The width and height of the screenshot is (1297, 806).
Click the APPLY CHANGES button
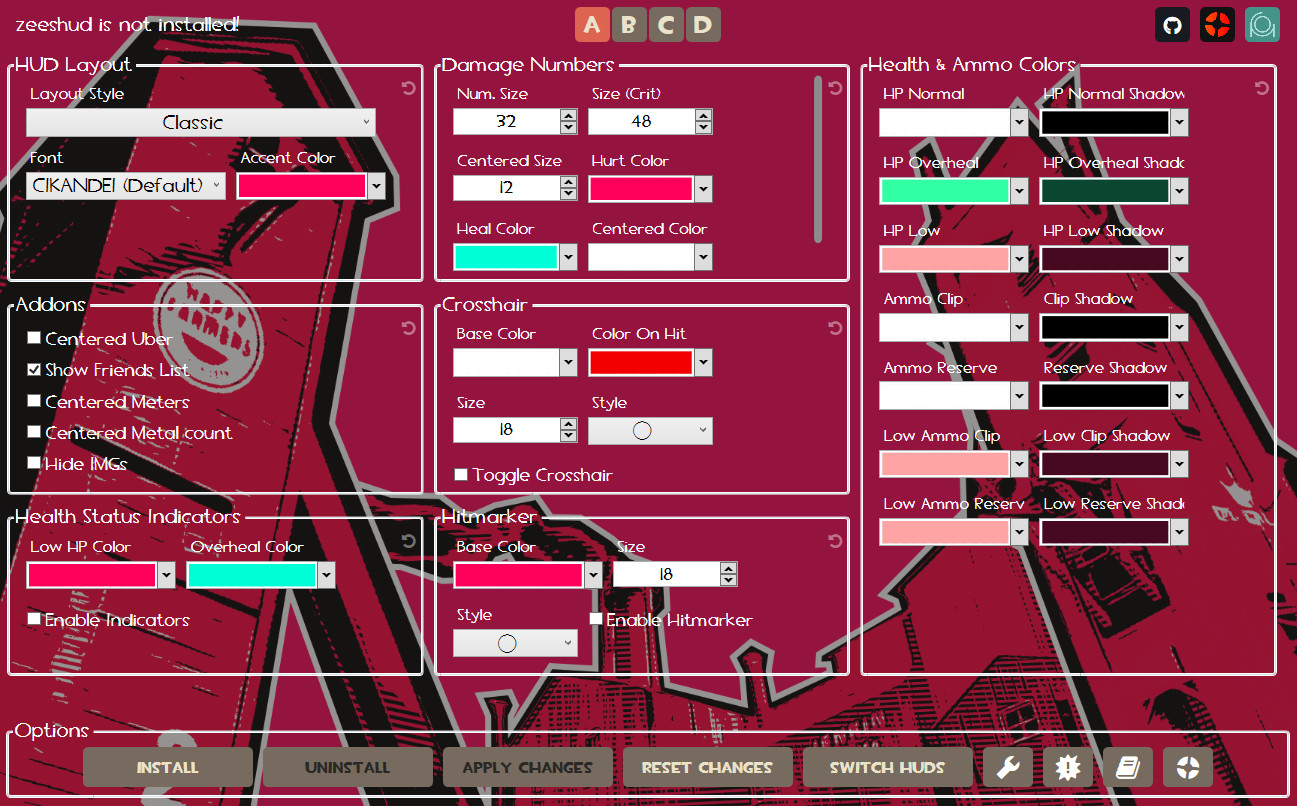[527, 767]
